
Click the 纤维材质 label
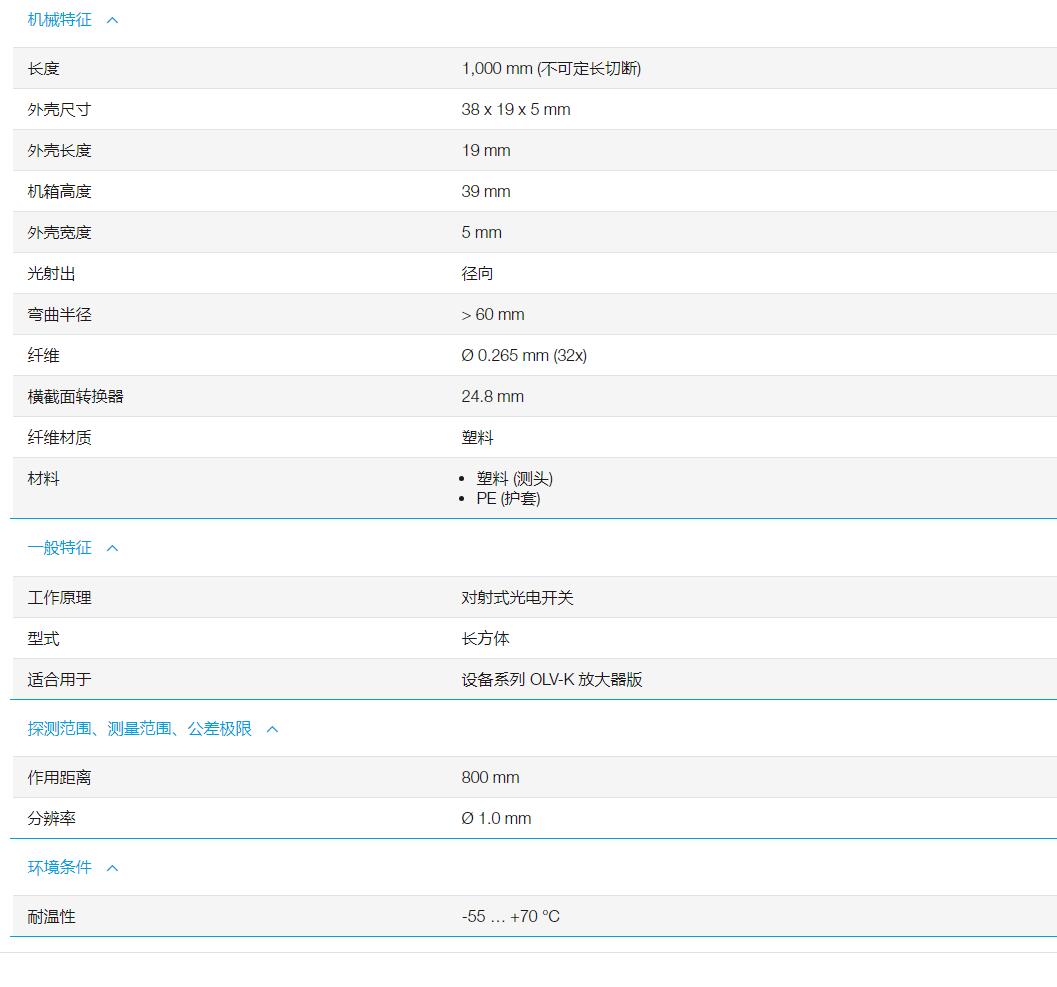[x=52, y=437]
